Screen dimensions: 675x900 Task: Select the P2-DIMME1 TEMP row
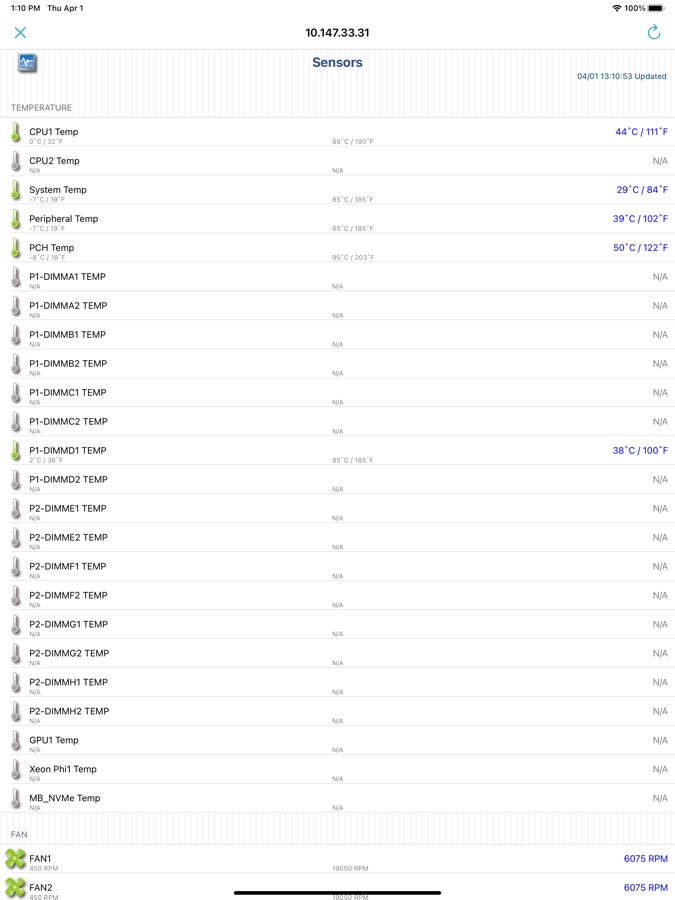coord(337,509)
